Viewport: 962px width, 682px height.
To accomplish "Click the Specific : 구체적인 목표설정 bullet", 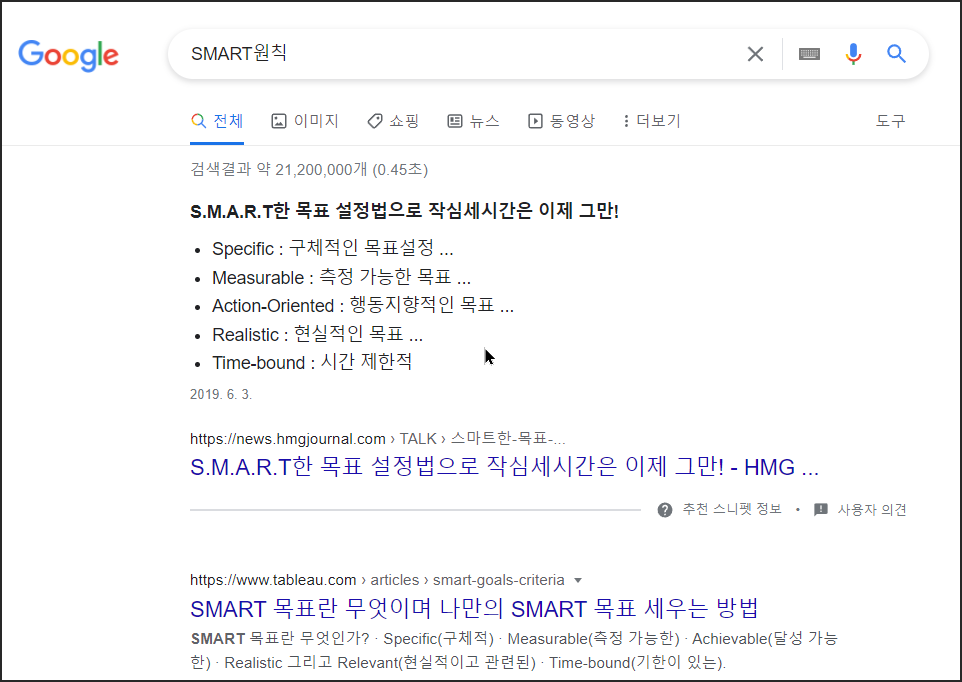I will pyautogui.click(x=333, y=248).
